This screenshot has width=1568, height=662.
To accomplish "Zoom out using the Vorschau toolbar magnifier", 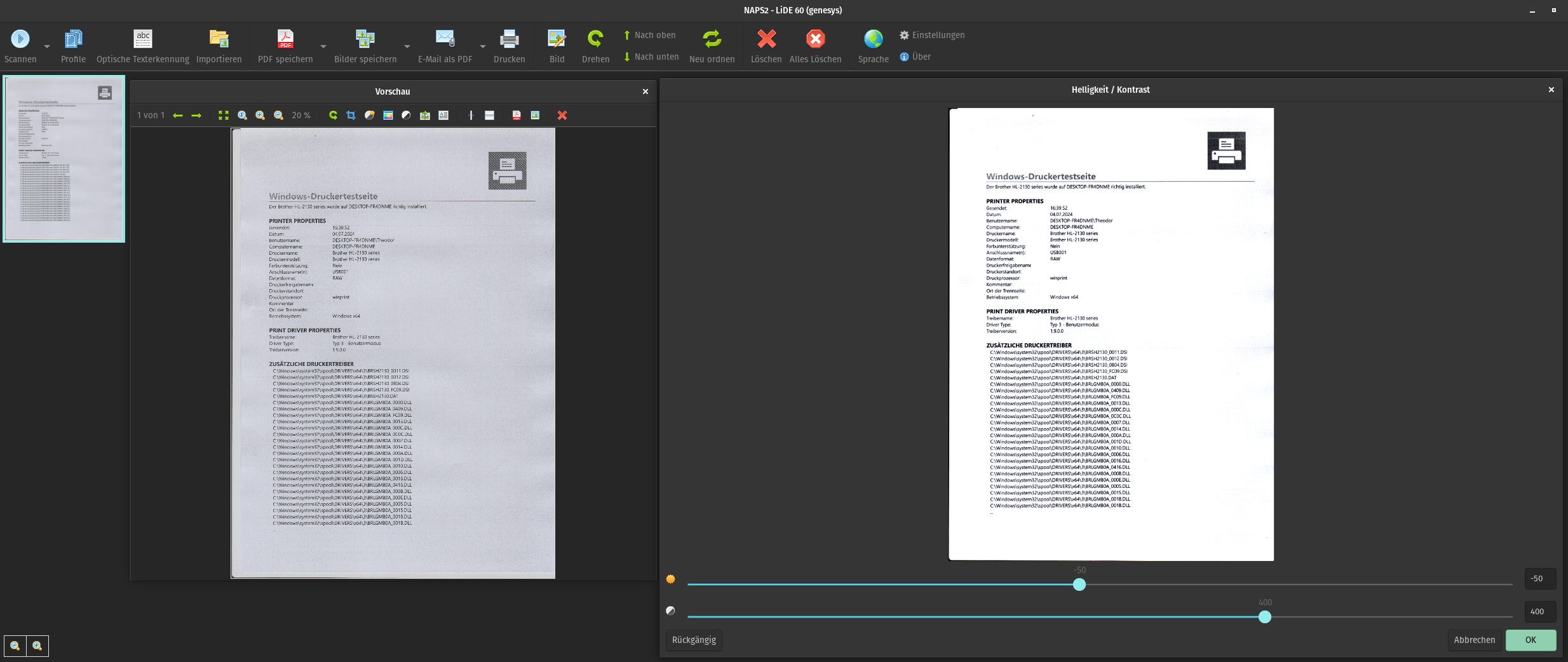I will 278,116.
